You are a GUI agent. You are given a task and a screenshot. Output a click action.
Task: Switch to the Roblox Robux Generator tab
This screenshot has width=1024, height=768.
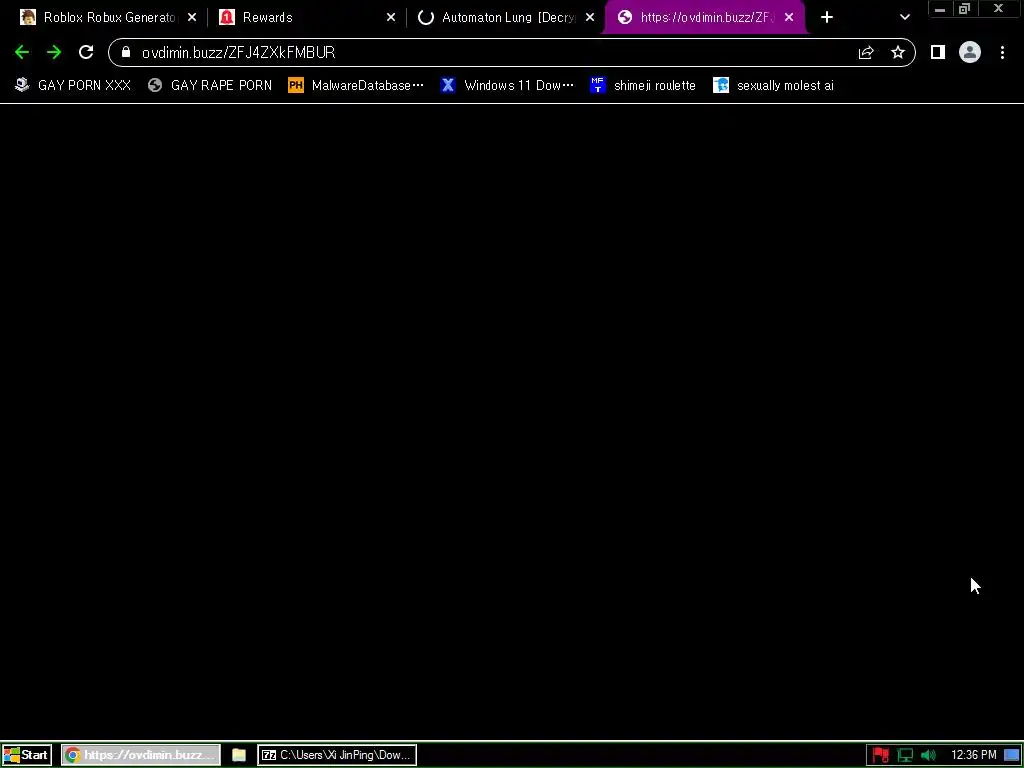[108, 18]
